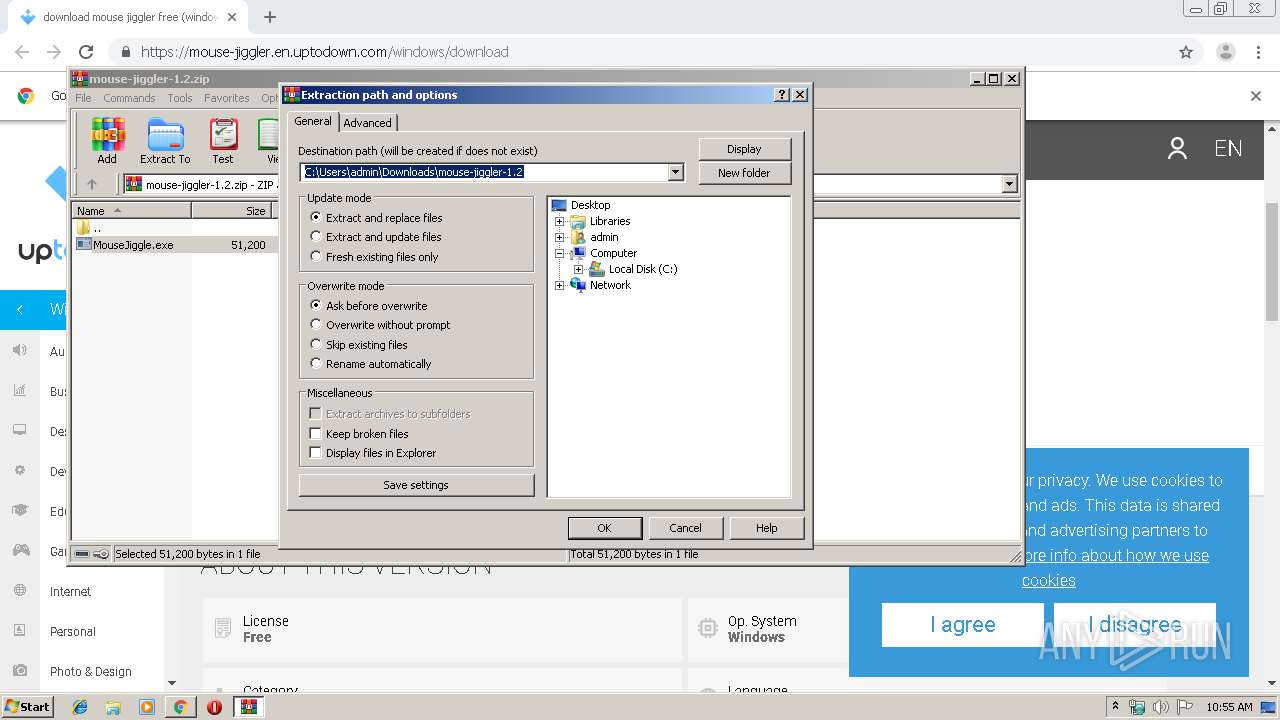Click the Display button
1280x720 pixels.
click(x=744, y=149)
